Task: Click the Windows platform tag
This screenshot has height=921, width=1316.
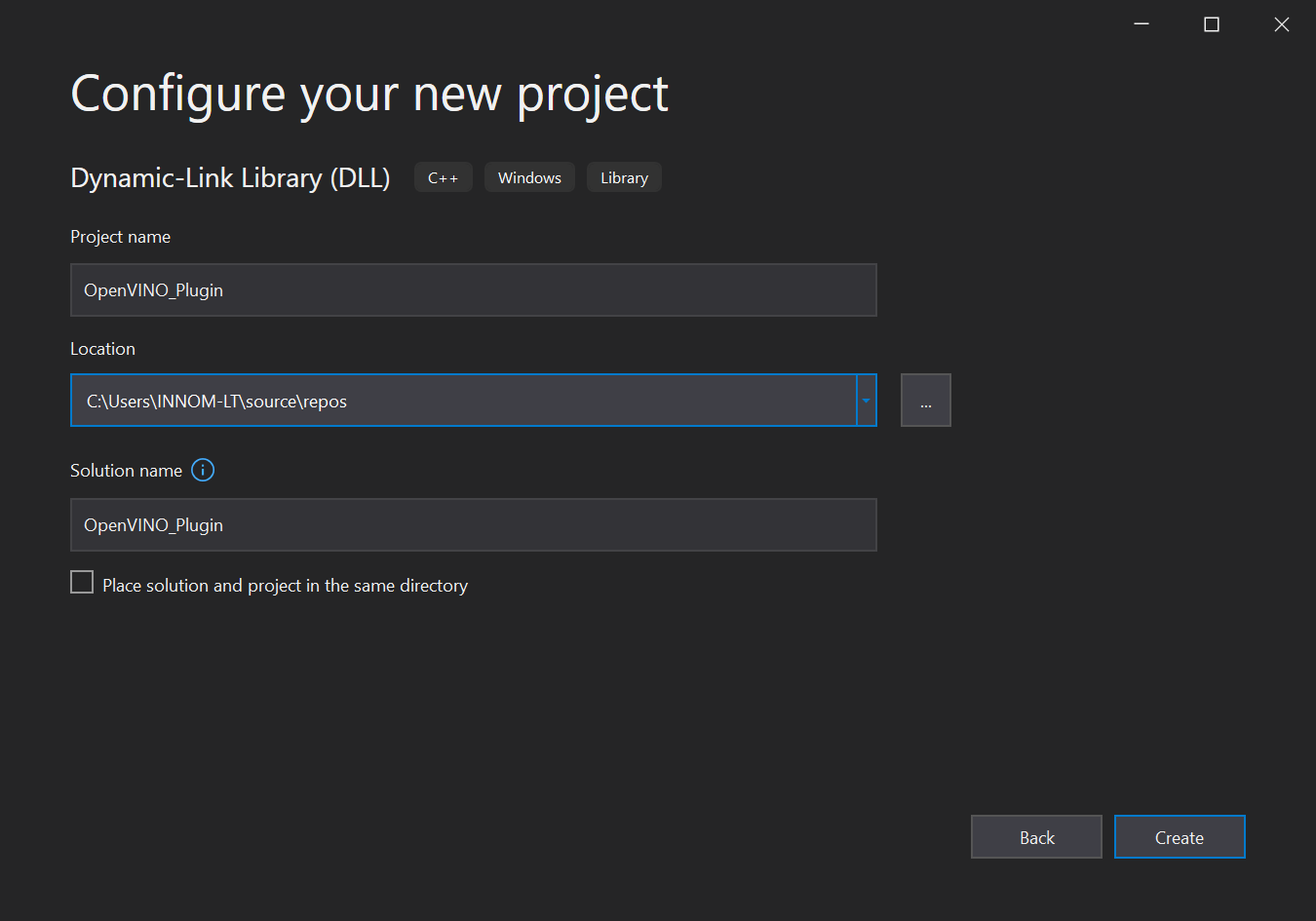Action: (529, 178)
